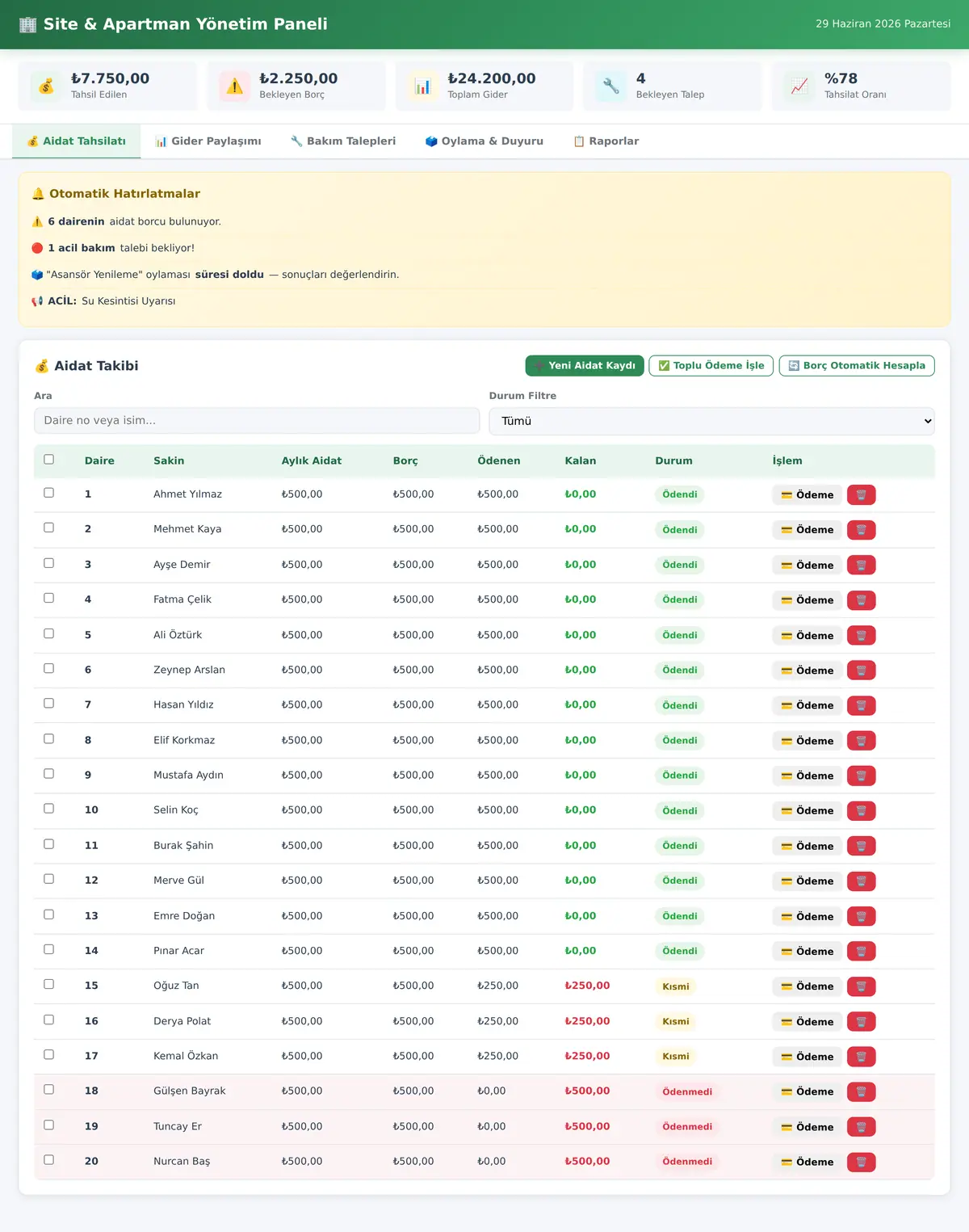Click Ödeme button for Ali Öztürk
Image resolution: width=969 pixels, height=1232 pixels.
click(x=807, y=636)
